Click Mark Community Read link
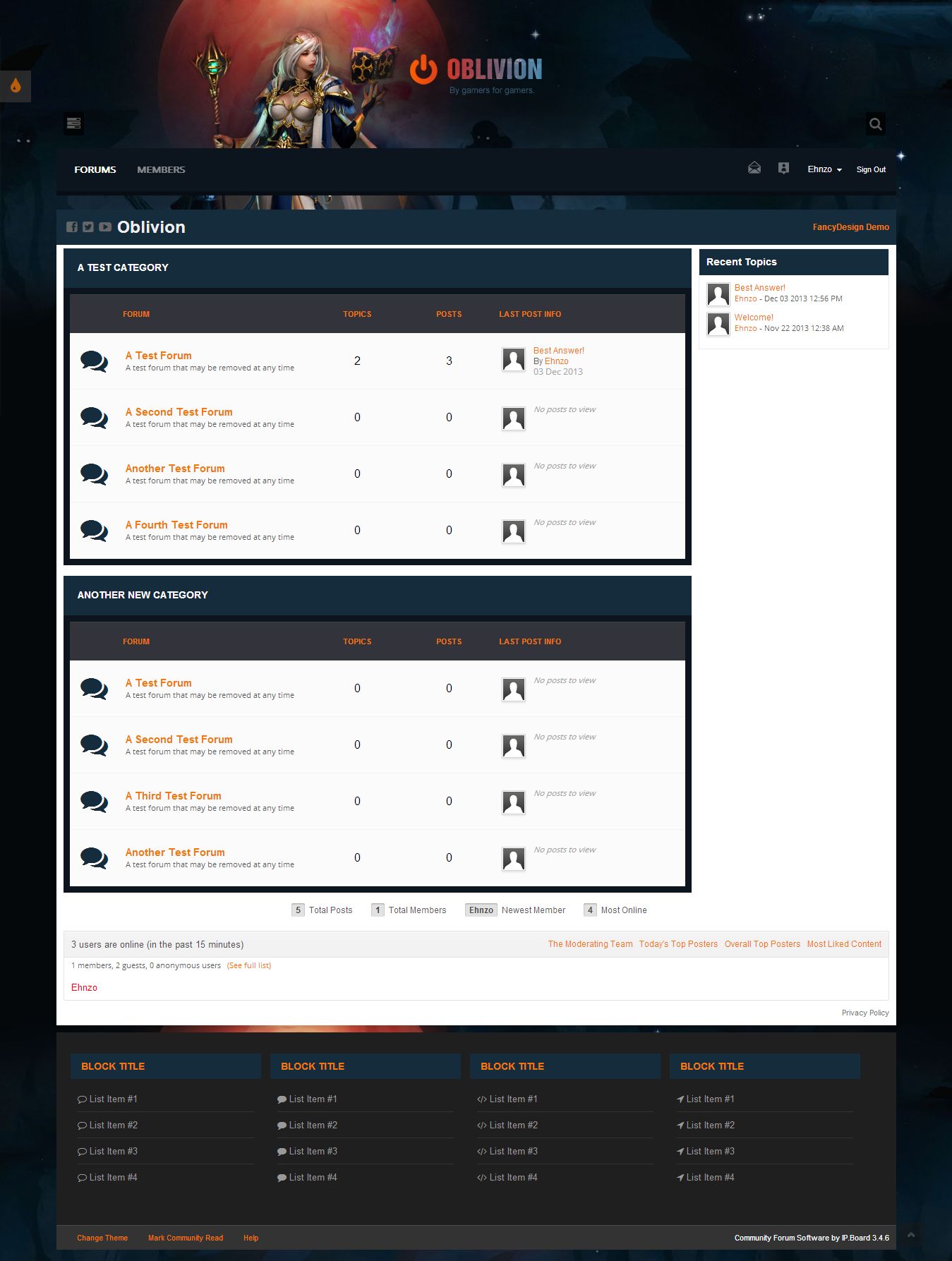Screen dimensions: 952x1261 click(x=186, y=1238)
